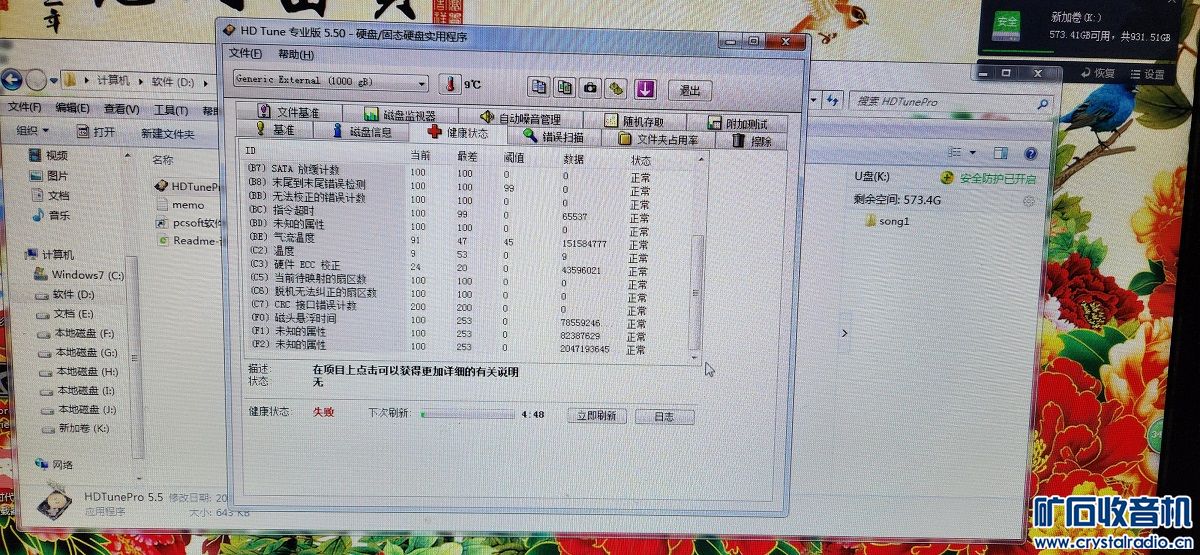The height and width of the screenshot is (555, 1200).
Task: Select the (C3) 硬件 ECC 校正 row
Action: click(x=448, y=268)
